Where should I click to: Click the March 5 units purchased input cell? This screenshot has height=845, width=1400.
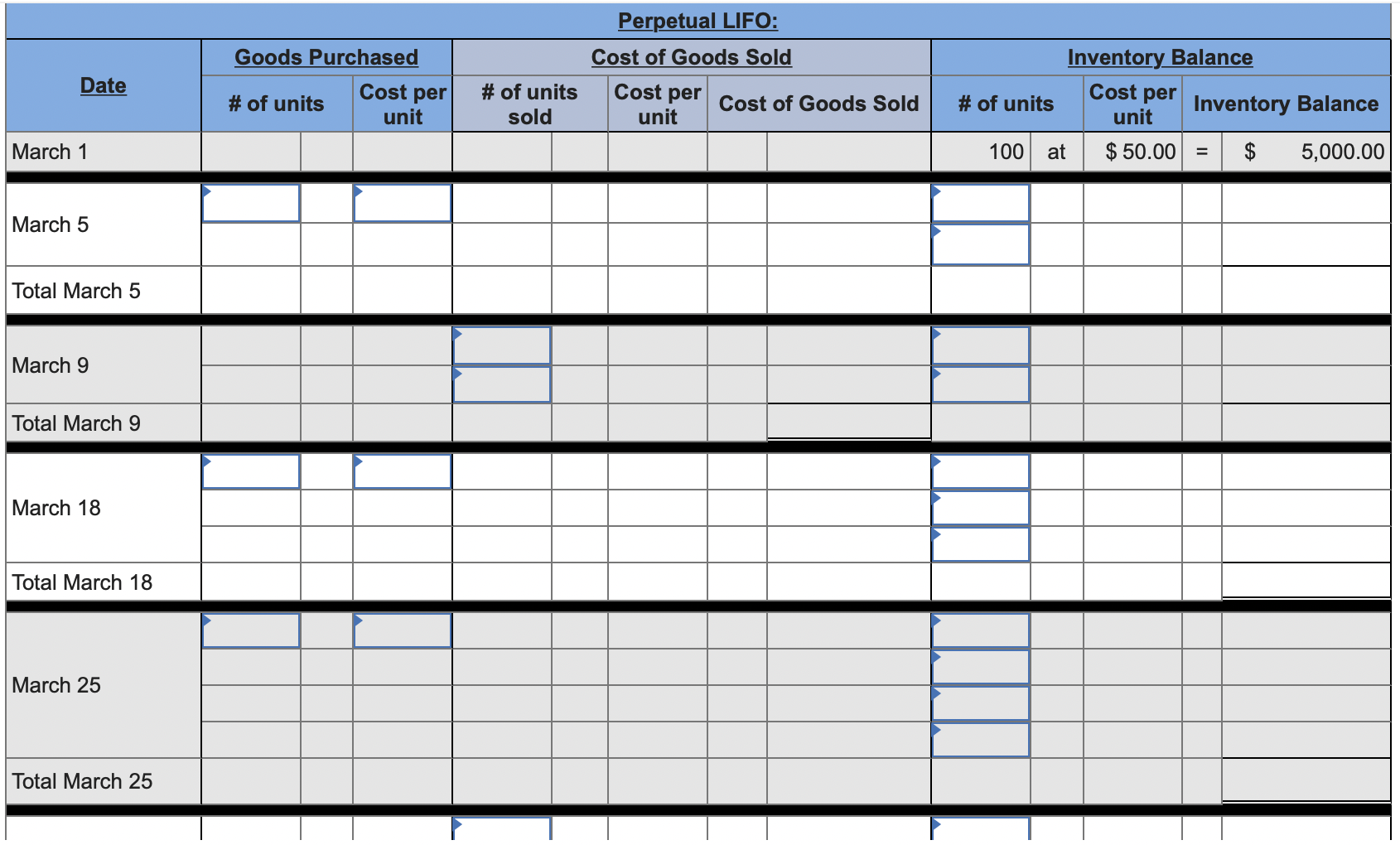pyautogui.click(x=250, y=203)
